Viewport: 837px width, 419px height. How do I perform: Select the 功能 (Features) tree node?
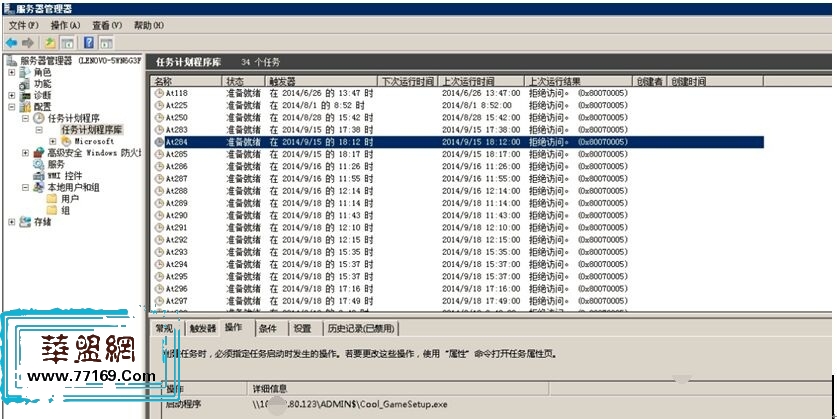point(42,84)
